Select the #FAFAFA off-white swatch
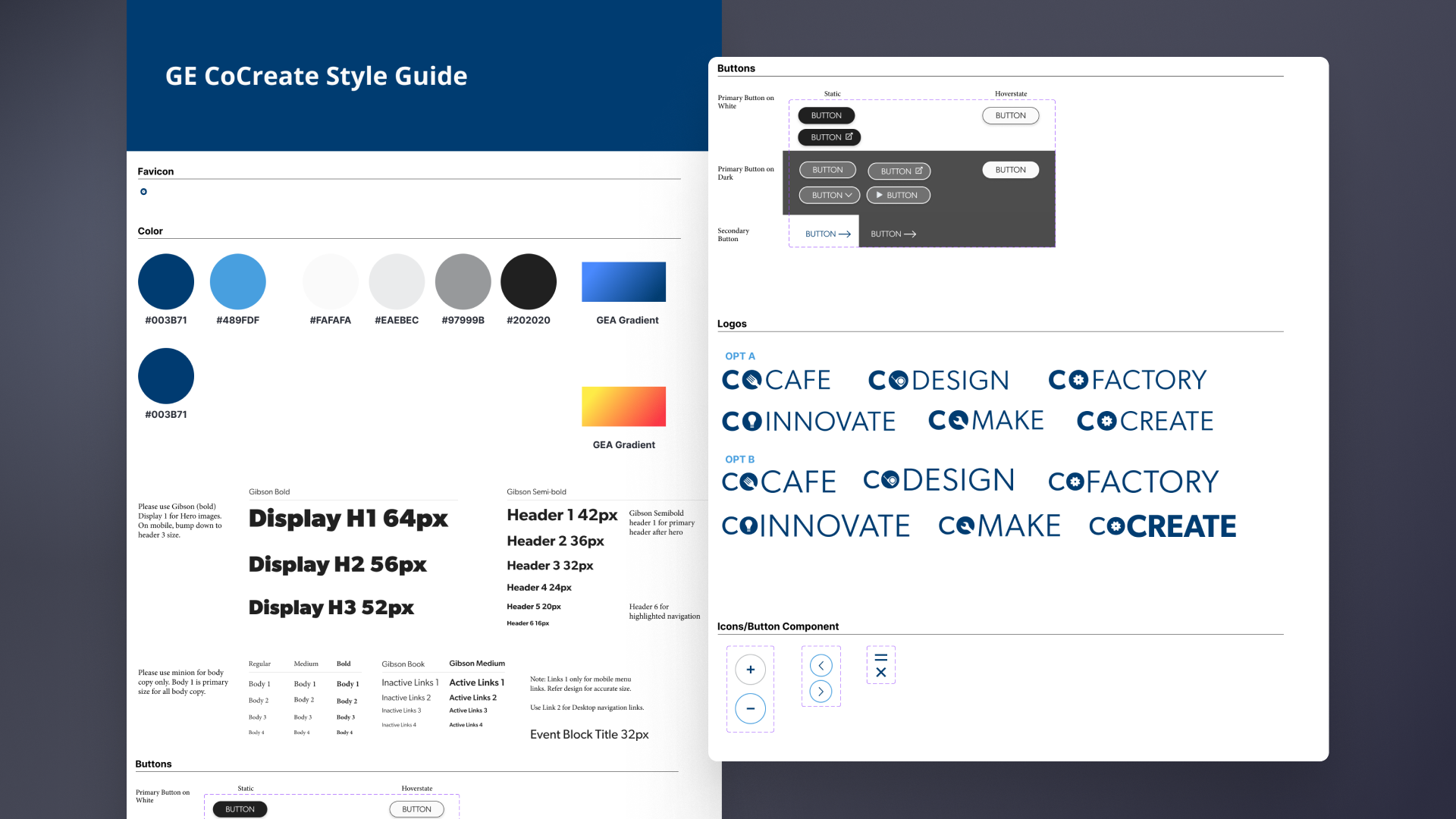The width and height of the screenshot is (1456, 819). [x=331, y=281]
